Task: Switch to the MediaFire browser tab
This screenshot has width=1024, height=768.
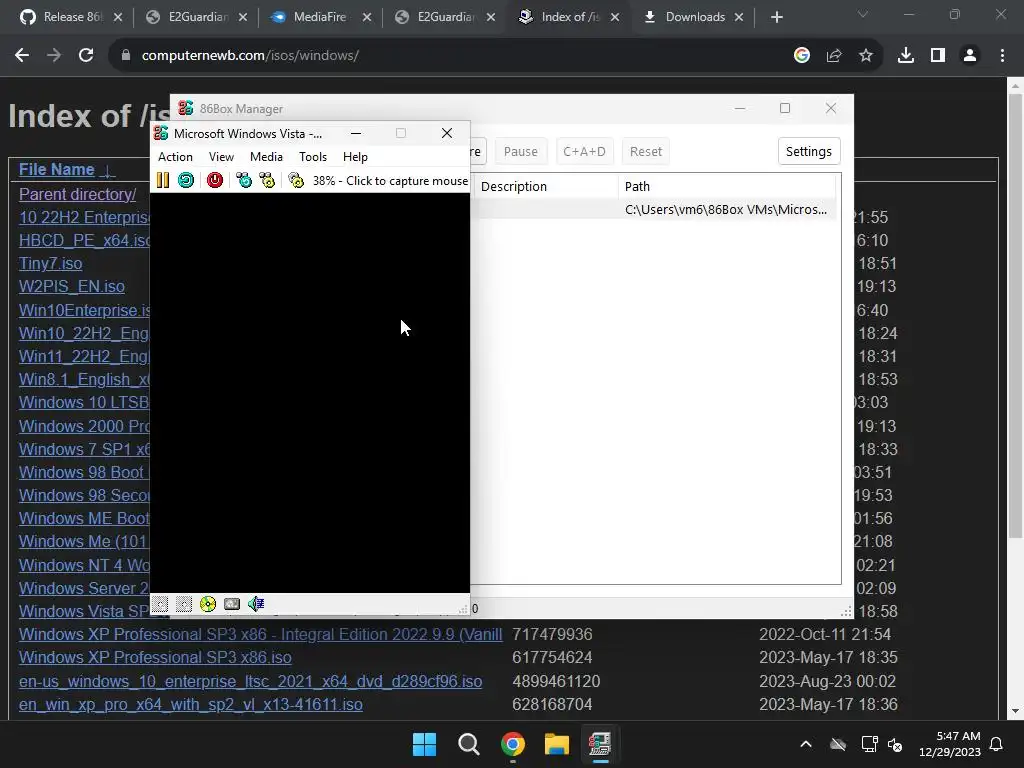Action: 319,17
